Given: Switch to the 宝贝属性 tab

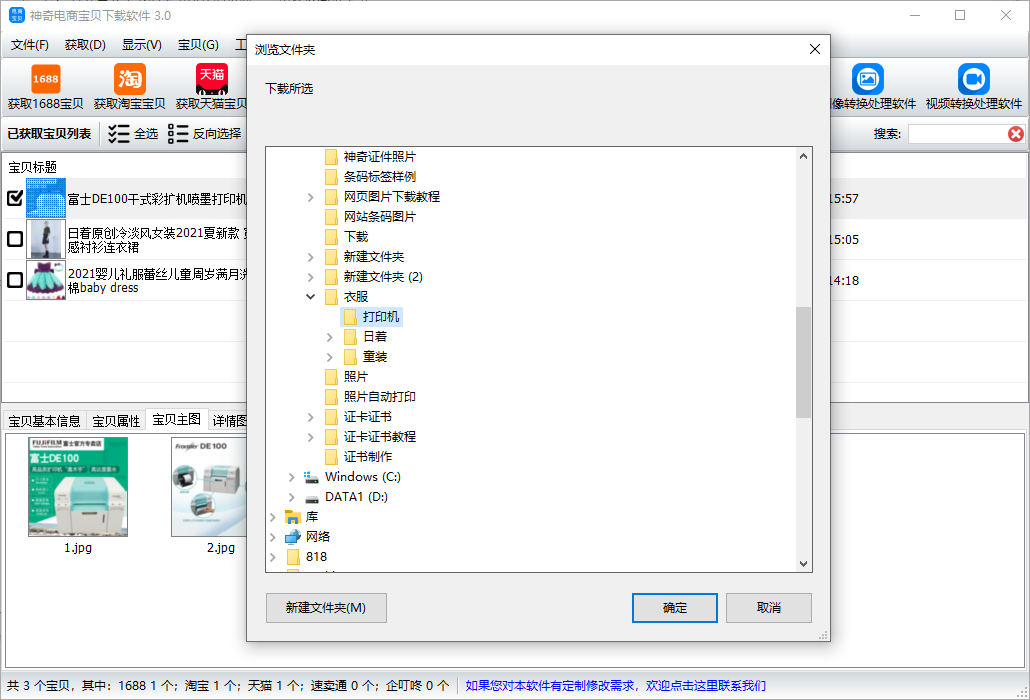Looking at the screenshot, I should (116, 421).
